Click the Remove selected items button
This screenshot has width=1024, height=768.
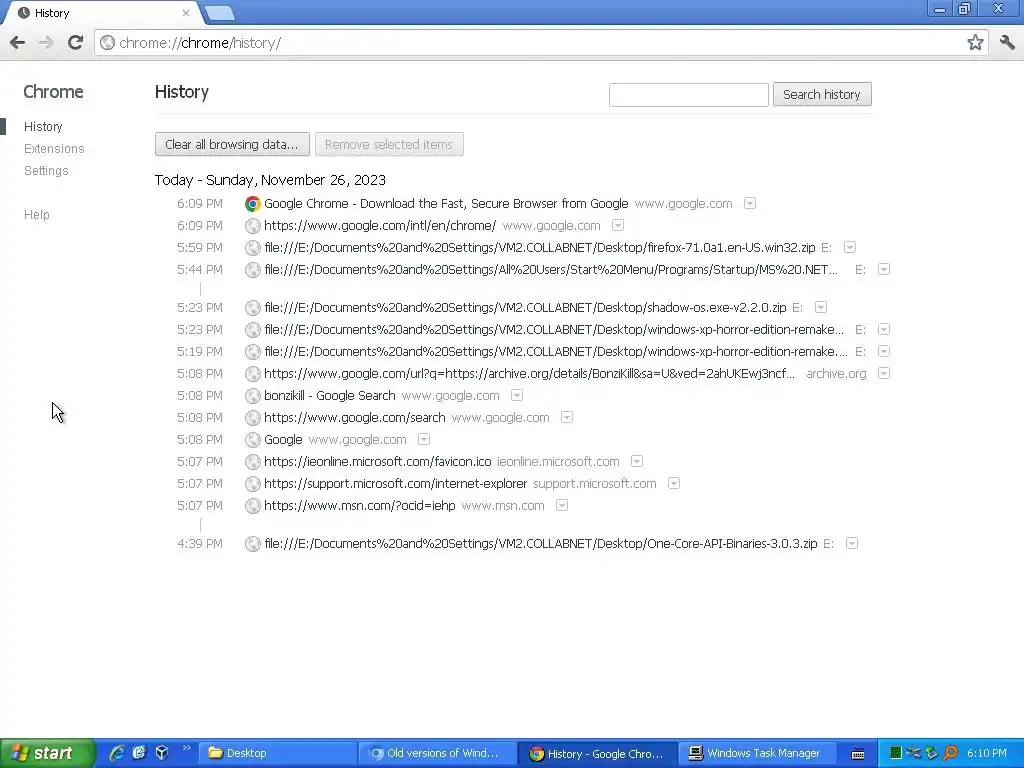[x=389, y=144]
